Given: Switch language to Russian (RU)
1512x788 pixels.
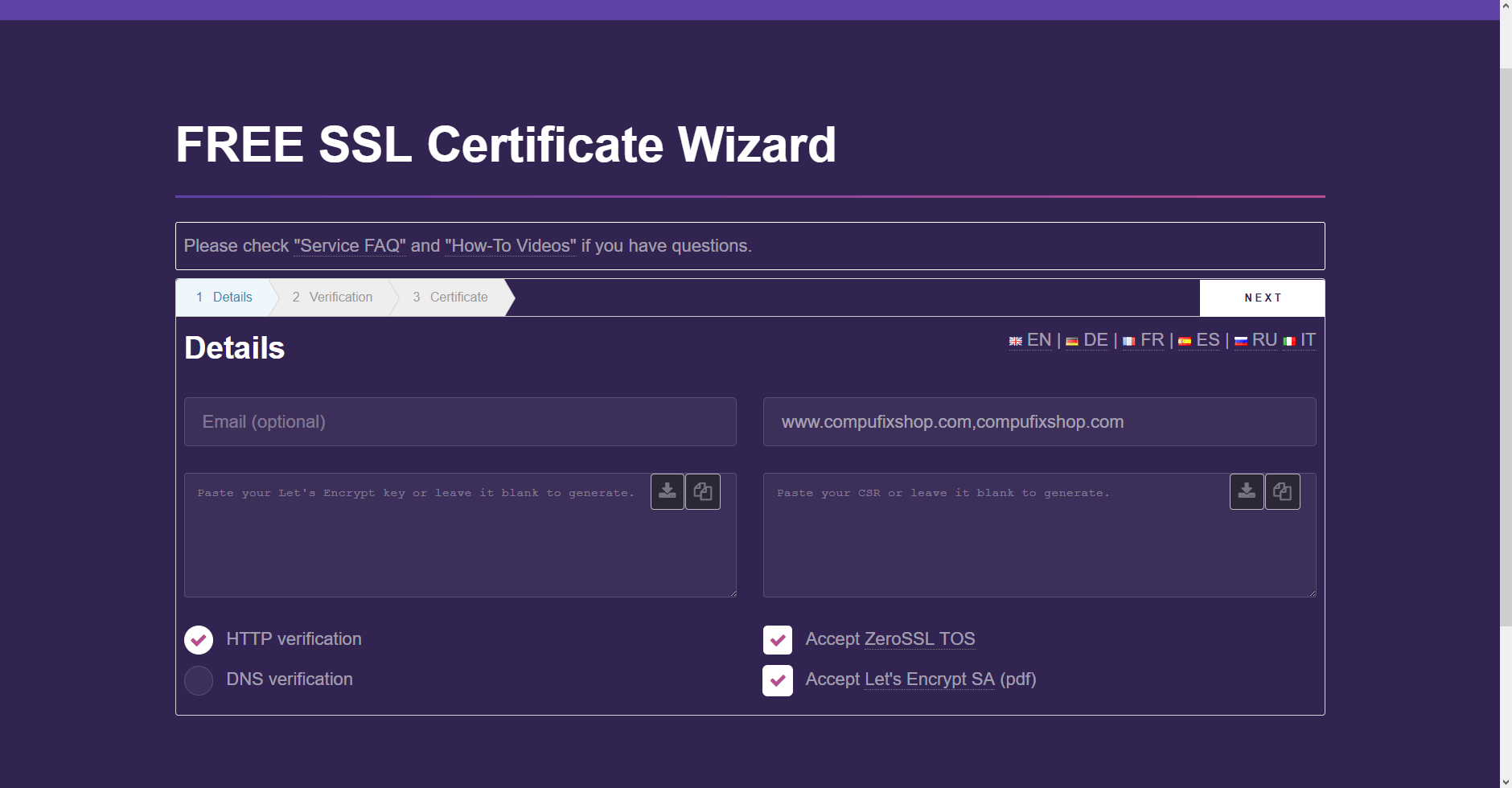Looking at the screenshot, I should (x=1255, y=340).
